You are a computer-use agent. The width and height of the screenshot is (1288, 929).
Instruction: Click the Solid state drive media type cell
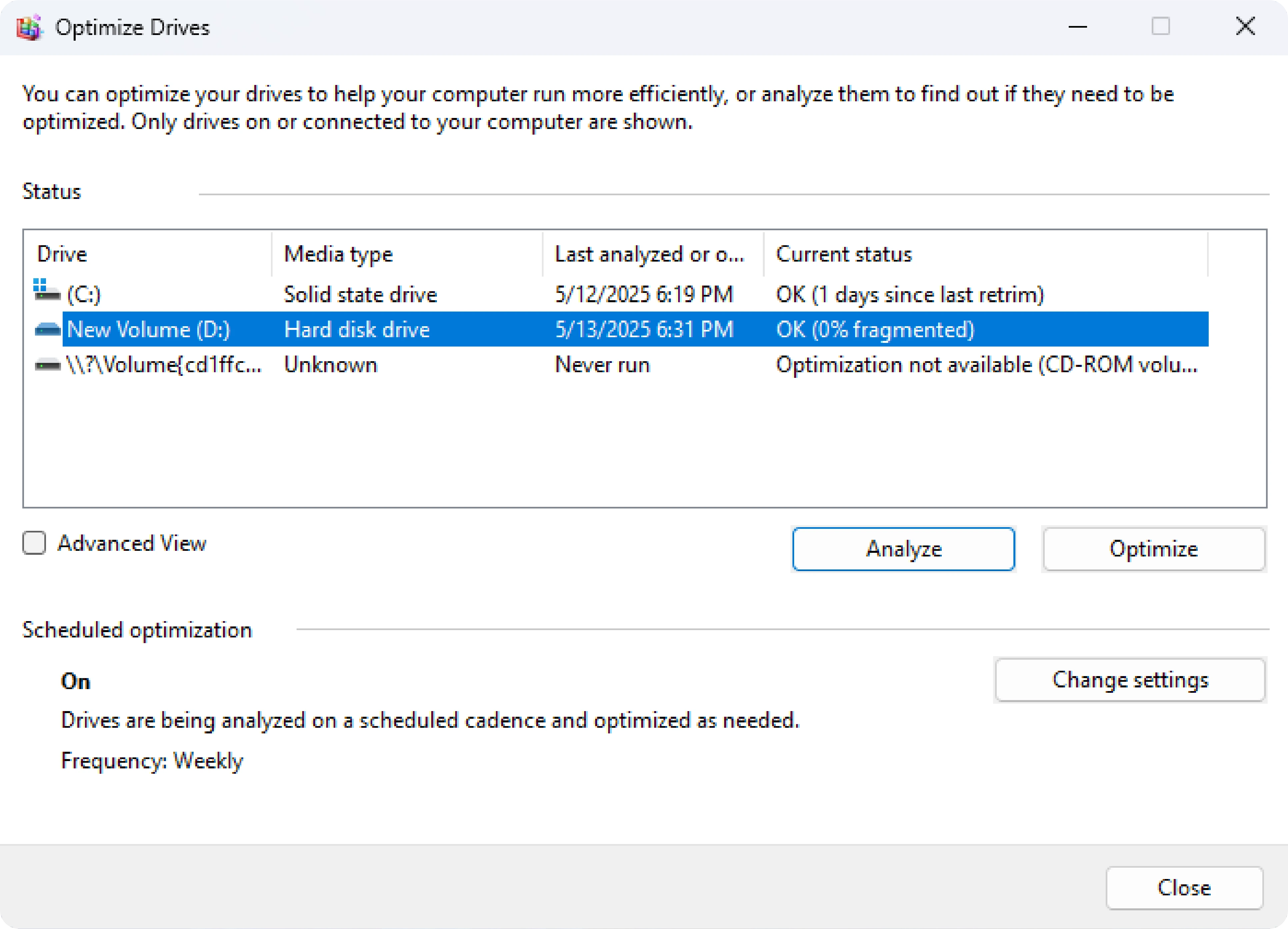[x=360, y=295]
